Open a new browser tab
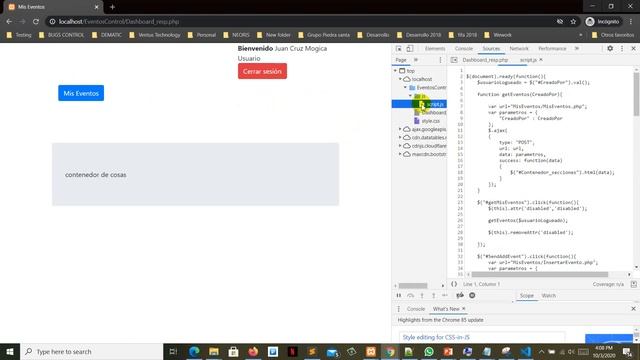 112,7
